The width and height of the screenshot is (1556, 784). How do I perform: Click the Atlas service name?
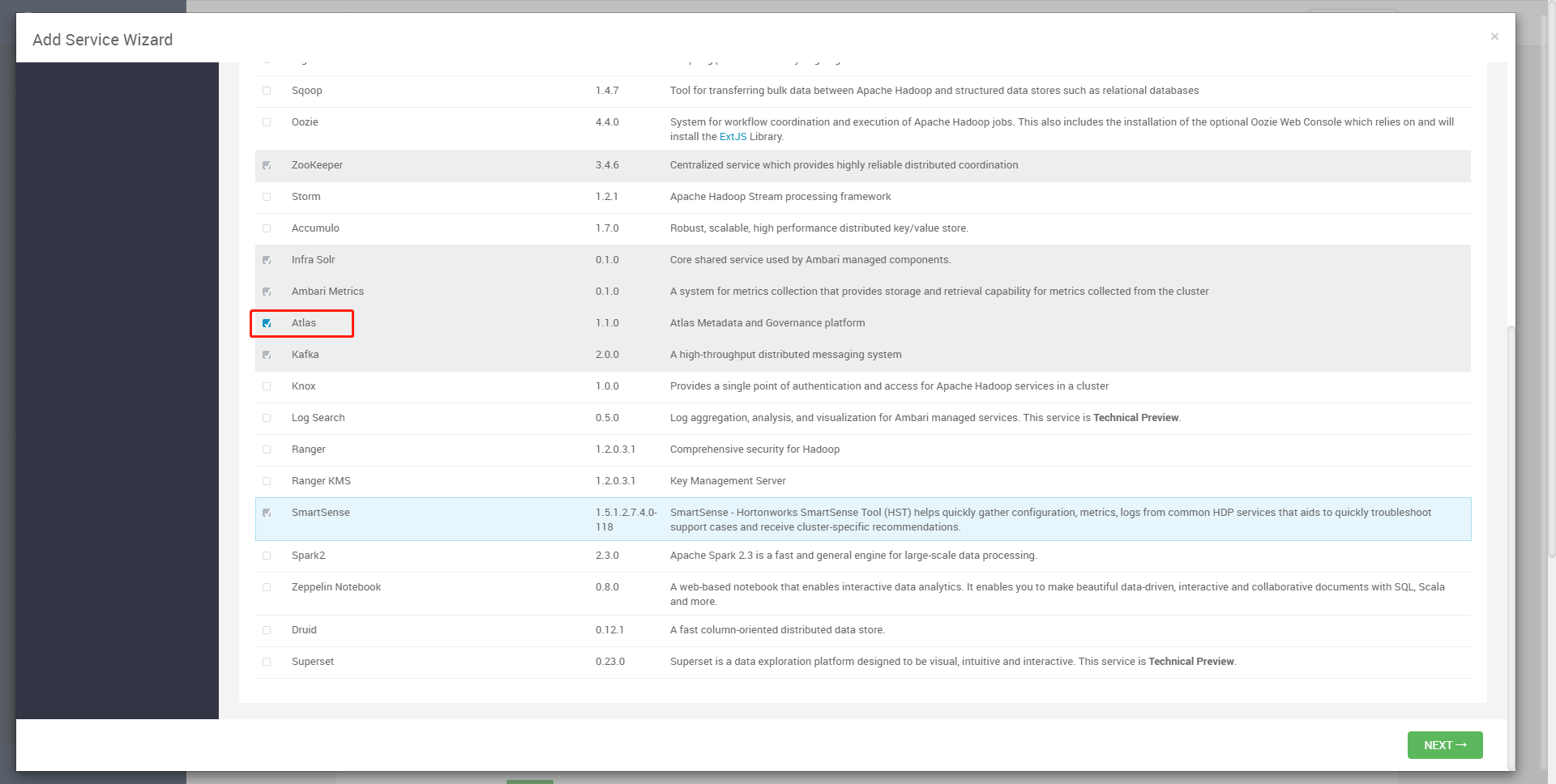[x=304, y=323]
